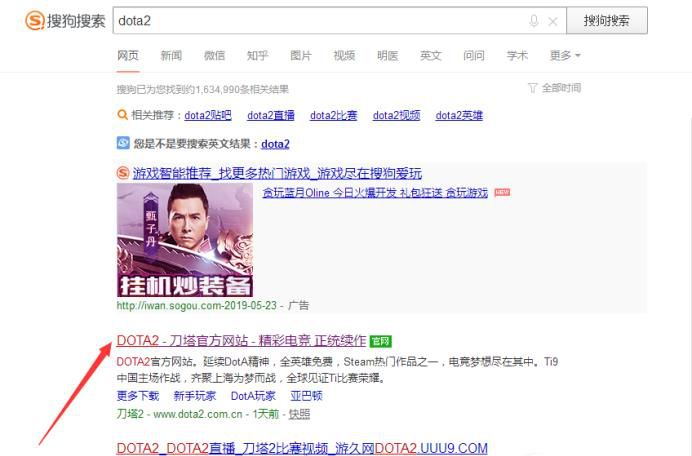Open the 问问 tab
This screenshot has width=692, height=456.
(x=474, y=56)
